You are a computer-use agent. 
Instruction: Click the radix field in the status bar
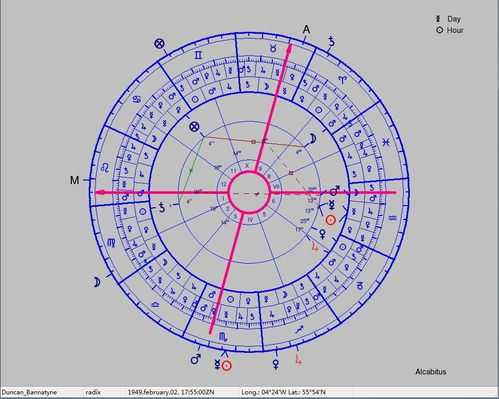point(93,392)
